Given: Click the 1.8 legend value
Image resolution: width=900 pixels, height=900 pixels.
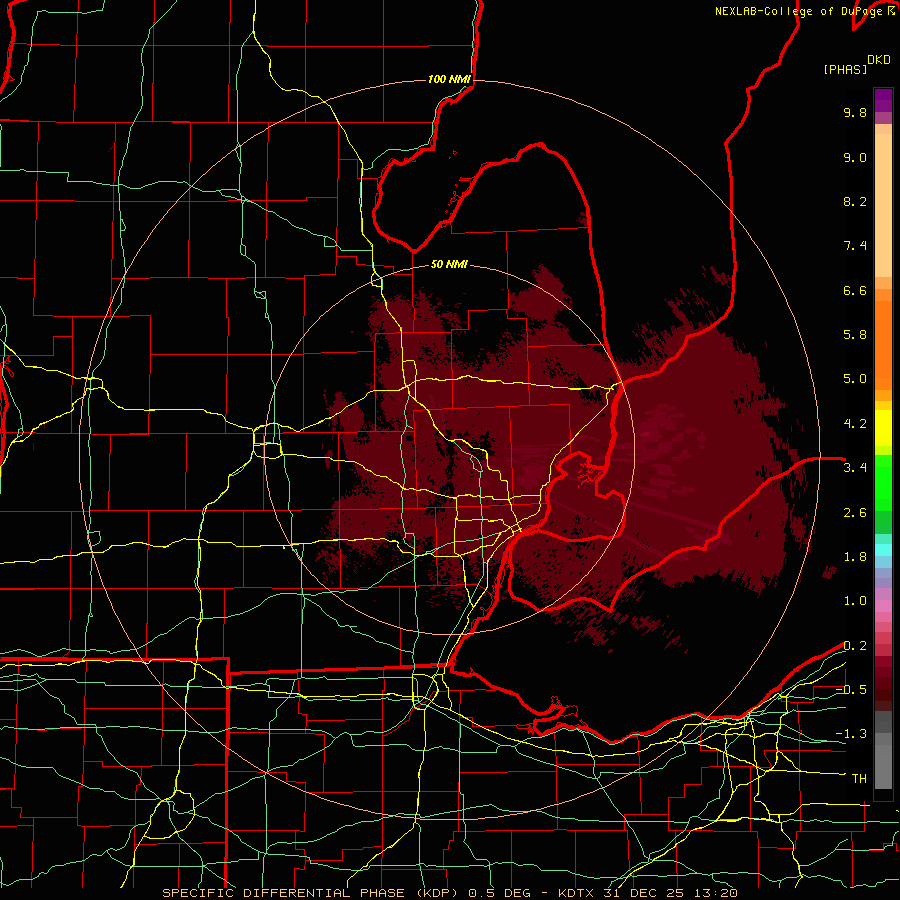Looking at the screenshot, I should pos(855,557).
